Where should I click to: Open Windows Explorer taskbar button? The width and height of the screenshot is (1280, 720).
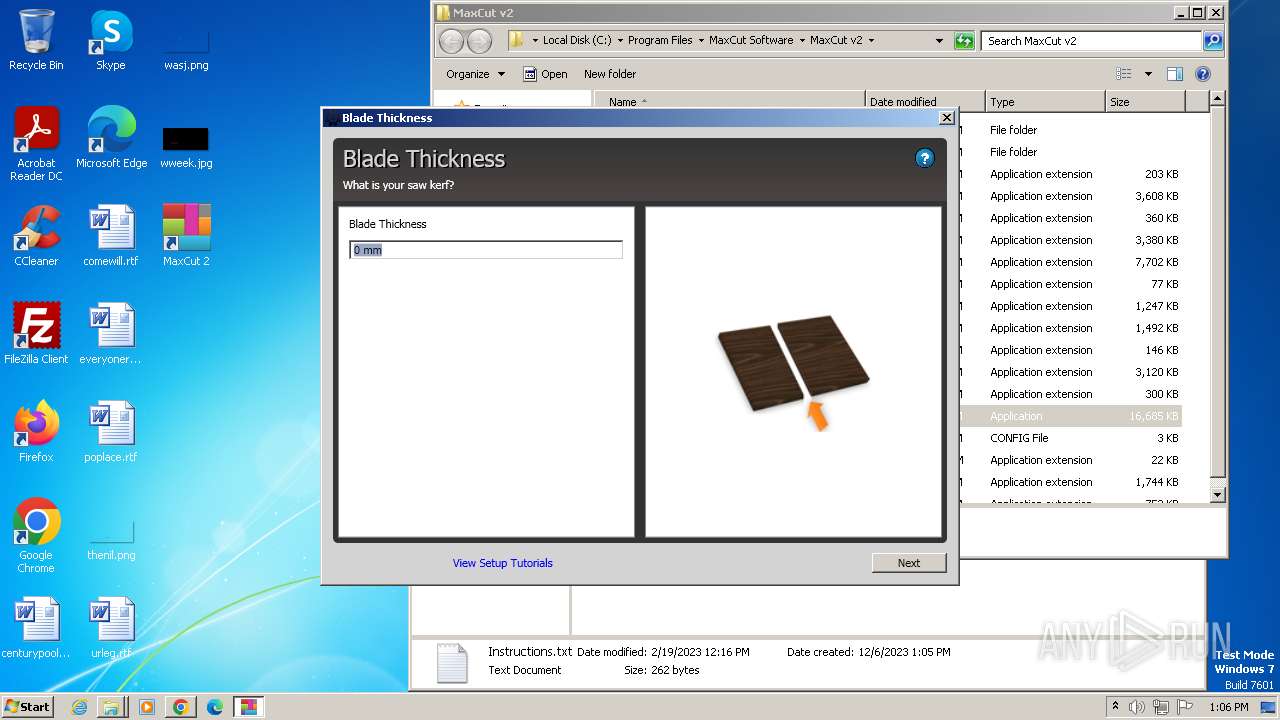click(111, 707)
